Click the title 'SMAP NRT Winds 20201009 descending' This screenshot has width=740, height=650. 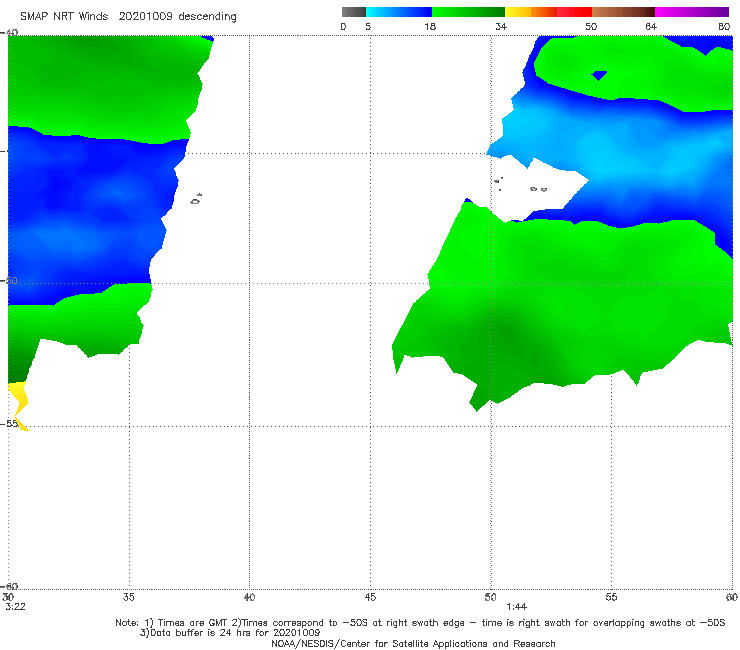[128, 17]
